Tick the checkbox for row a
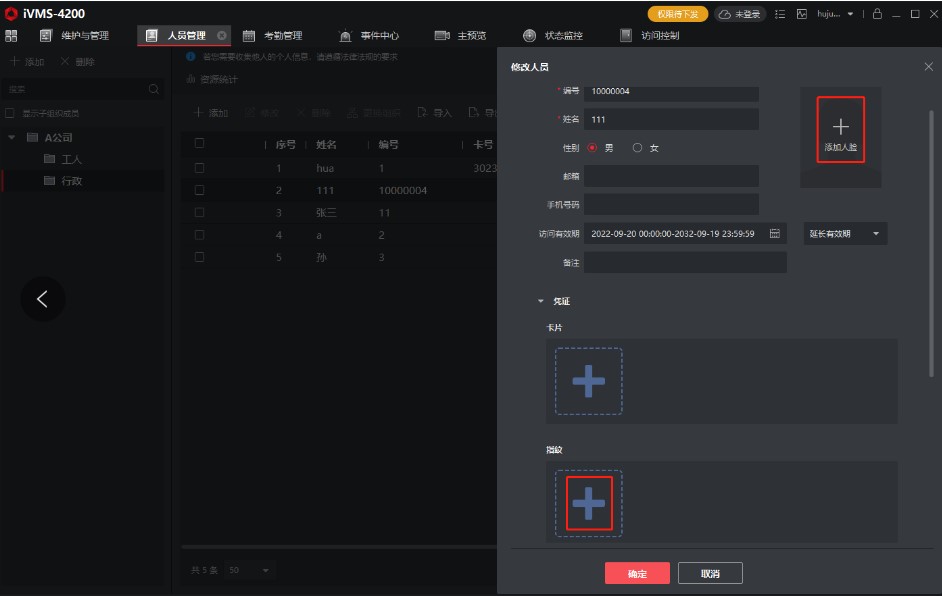Screen dimensions: 942x597 199,235
